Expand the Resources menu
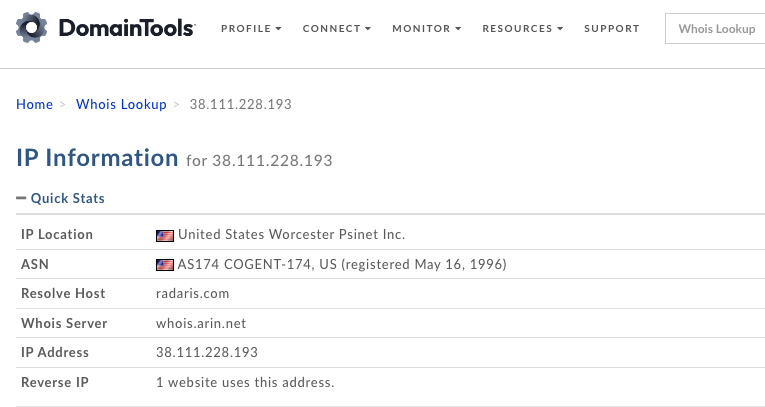 point(523,28)
